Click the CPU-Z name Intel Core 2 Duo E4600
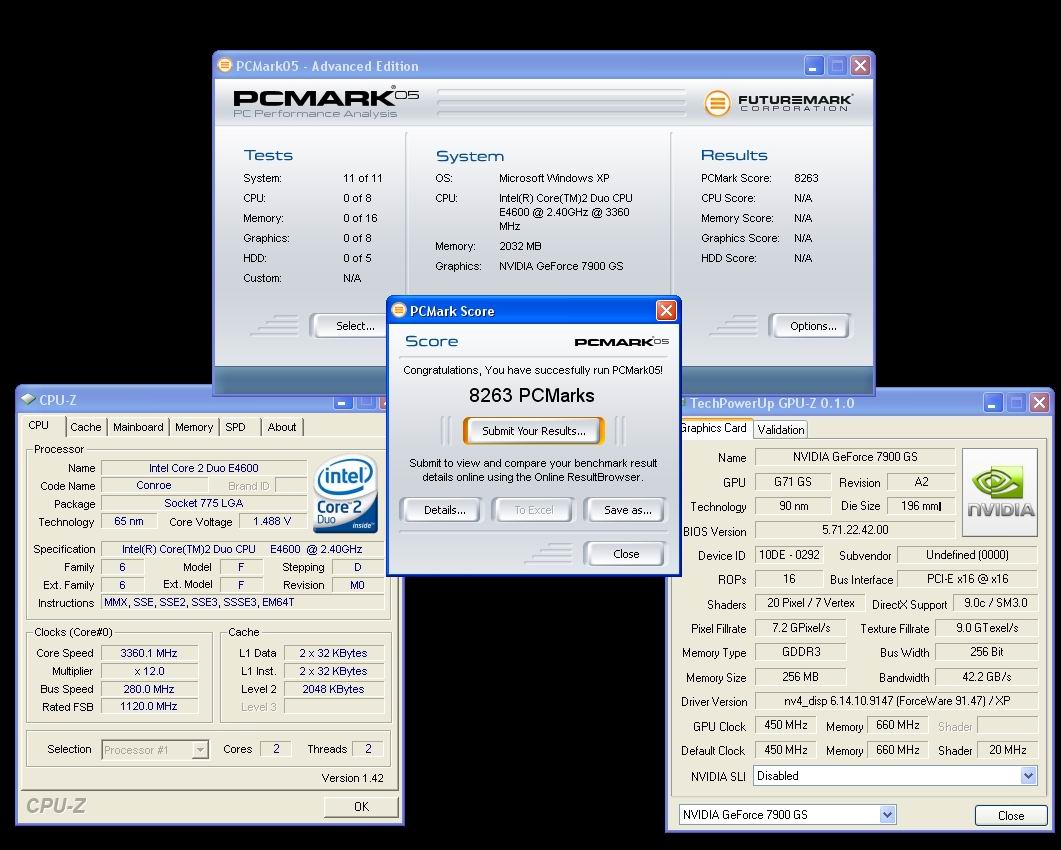Screen dimensions: 1061x850 pos(204,468)
